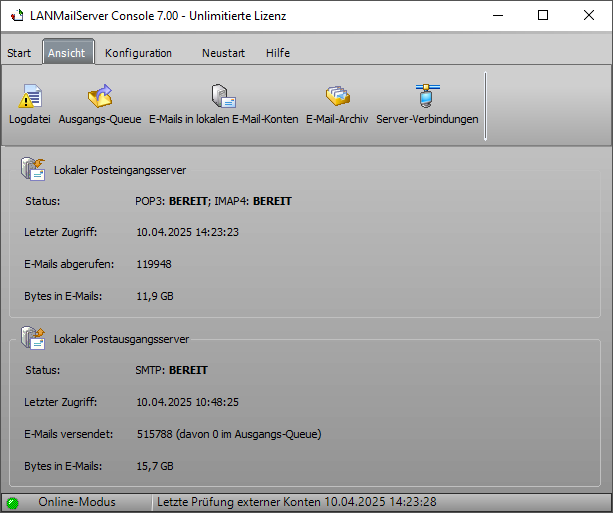Open the Konfiguration tab
The height and width of the screenshot is (513, 613).
point(138,53)
